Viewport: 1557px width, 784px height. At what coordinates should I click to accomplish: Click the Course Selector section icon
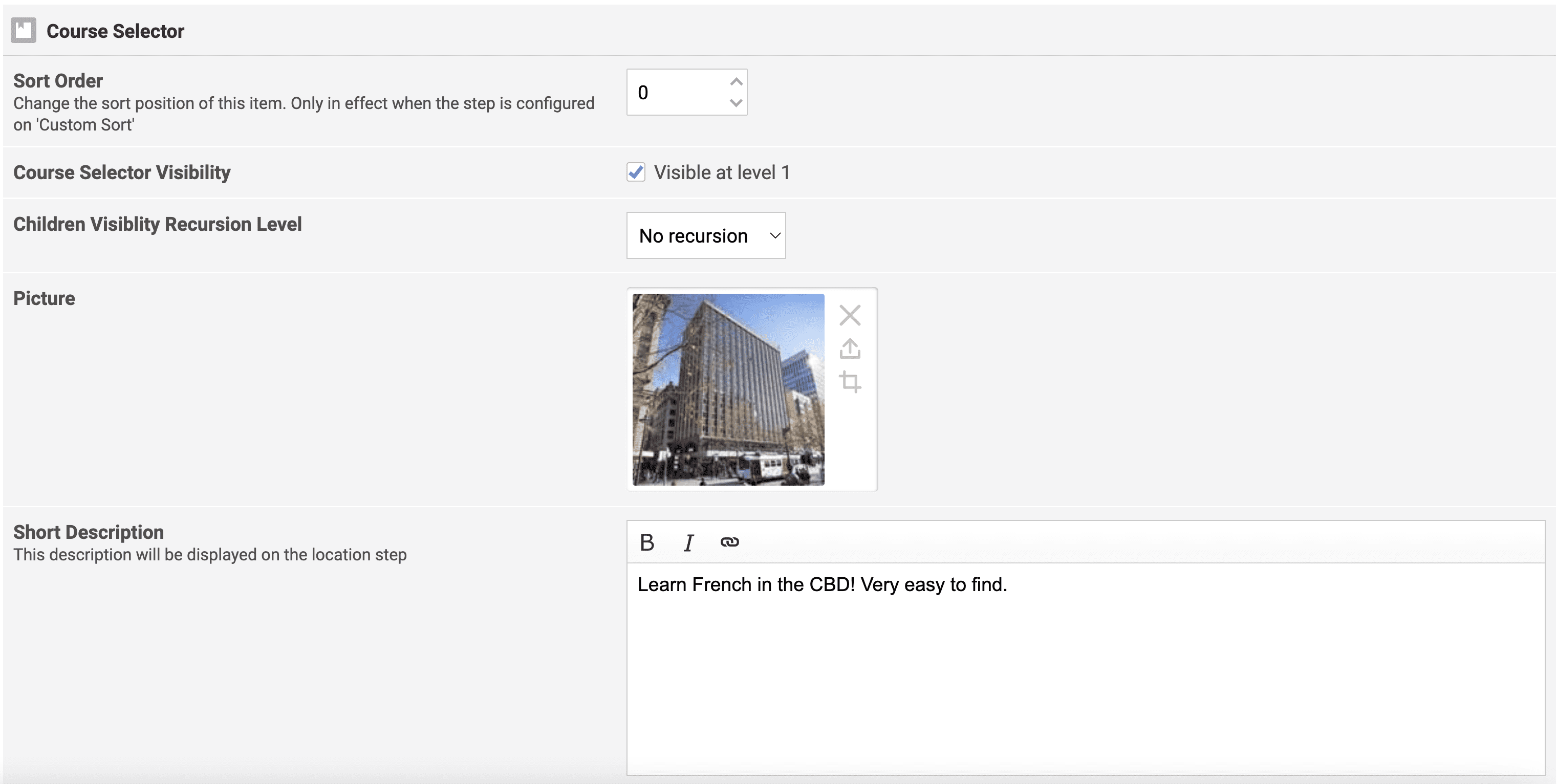pyautogui.click(x=24, y=30)
